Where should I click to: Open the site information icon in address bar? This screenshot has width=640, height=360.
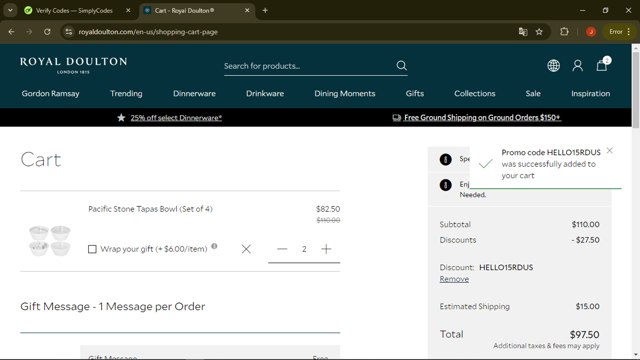[69, 32]
